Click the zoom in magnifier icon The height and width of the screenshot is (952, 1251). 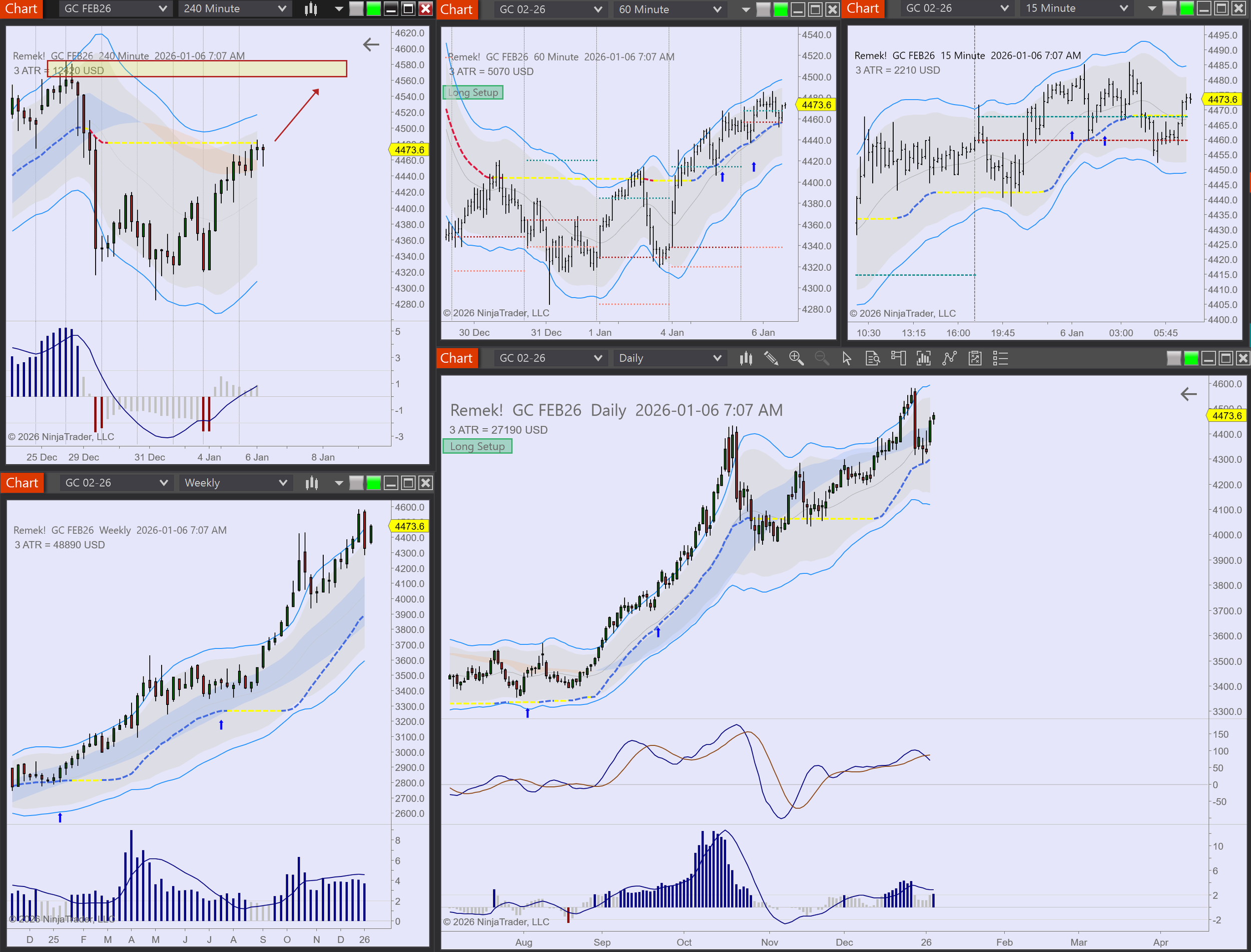click(x=796, y=358)
